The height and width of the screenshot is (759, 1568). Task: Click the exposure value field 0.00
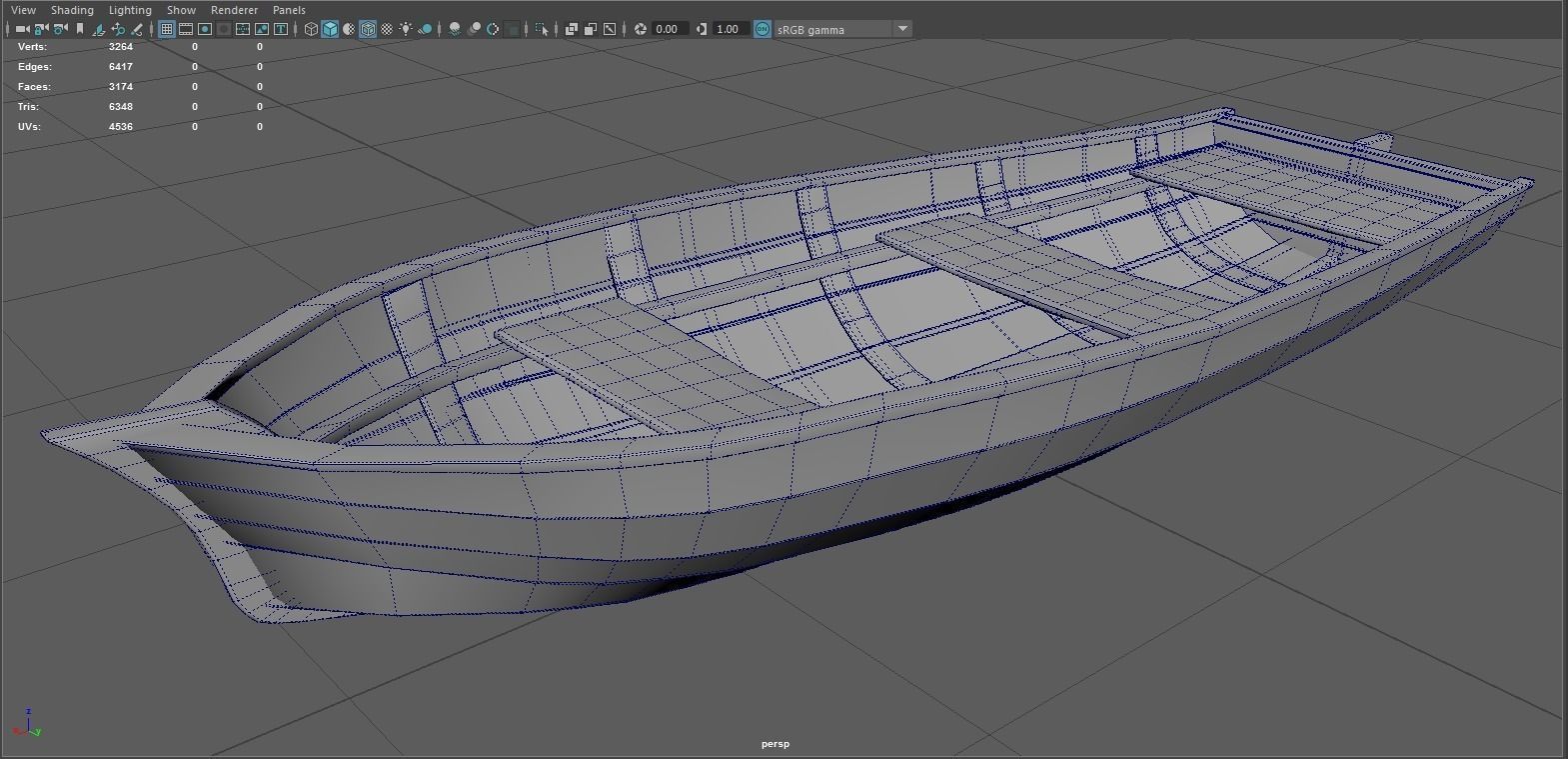point(670,29)
